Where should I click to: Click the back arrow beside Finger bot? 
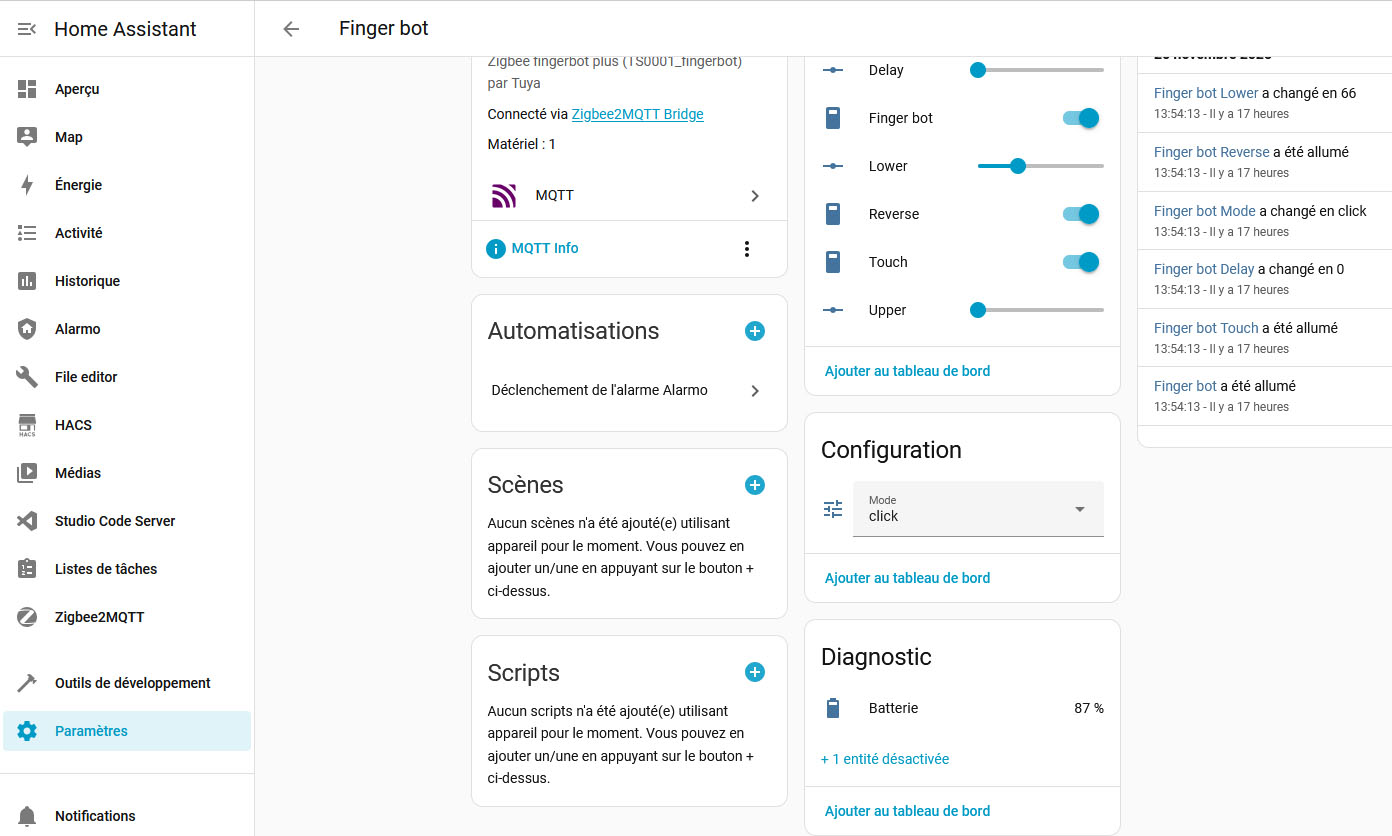(291, 29)
